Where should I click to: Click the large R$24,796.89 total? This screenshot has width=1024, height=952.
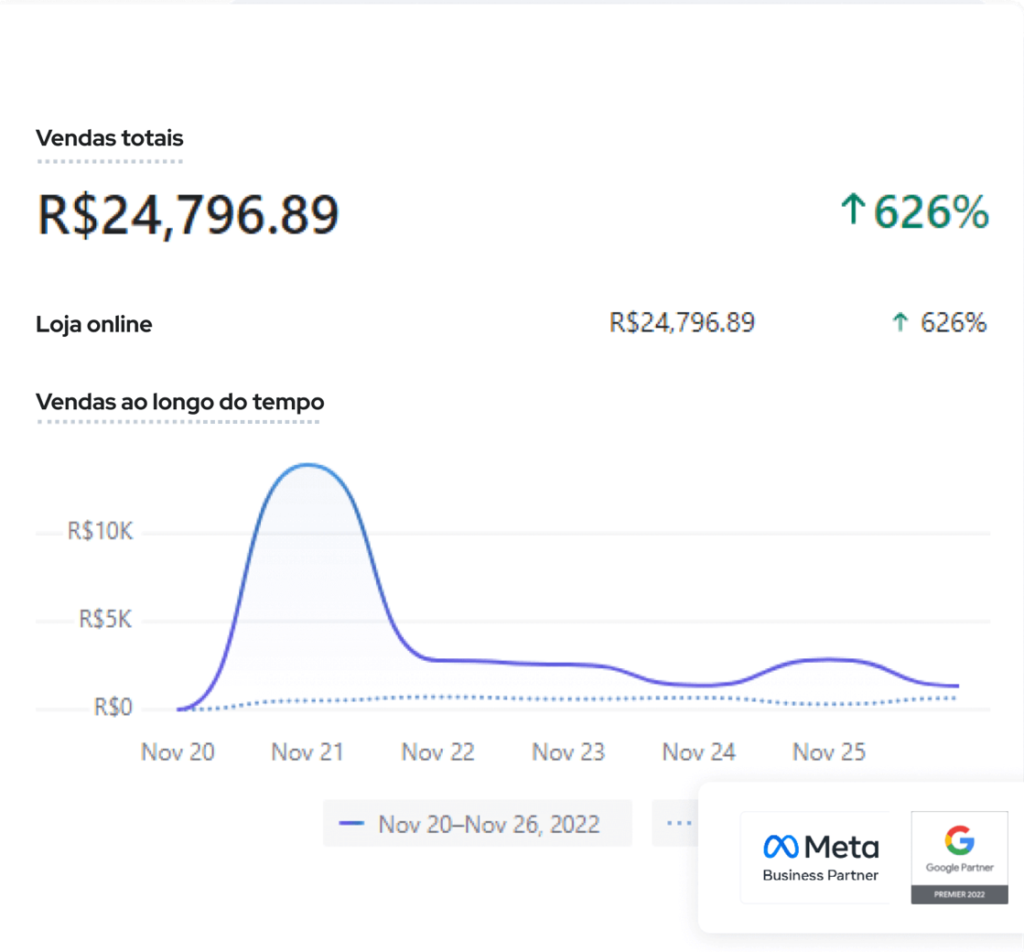click(x=188, y=214)
